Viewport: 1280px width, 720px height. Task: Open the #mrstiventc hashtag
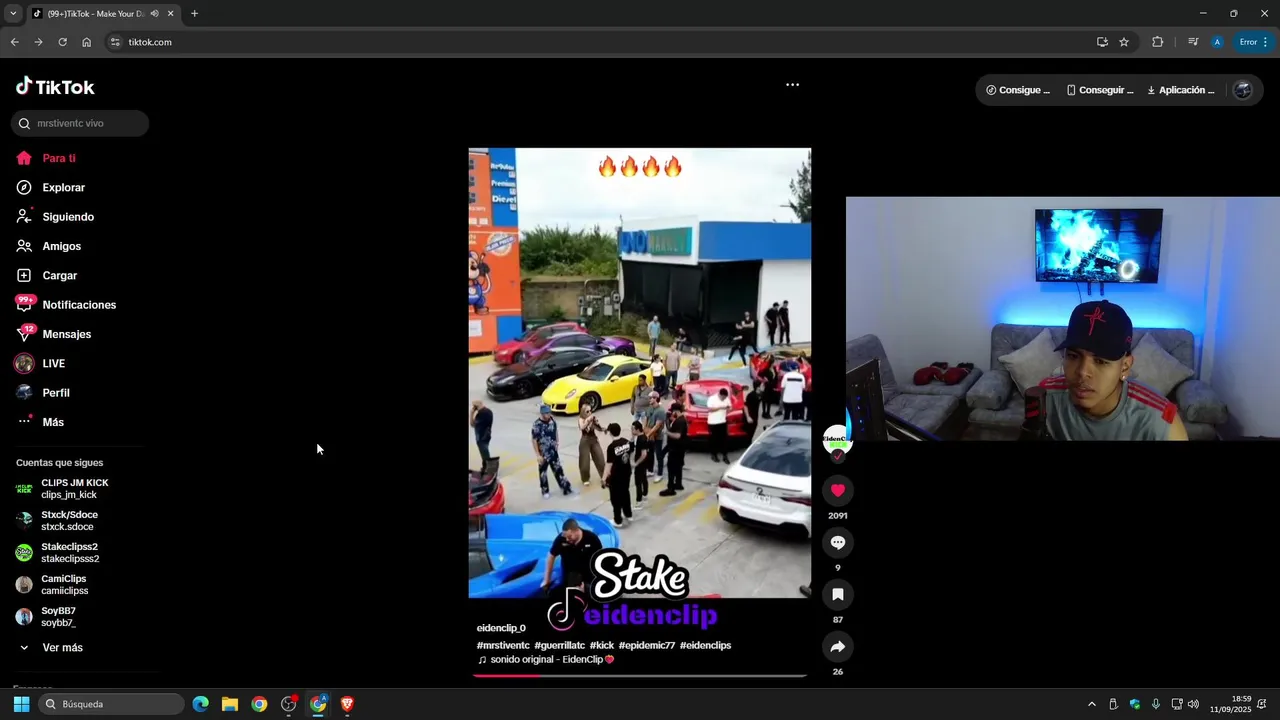[x=503, y=645]
